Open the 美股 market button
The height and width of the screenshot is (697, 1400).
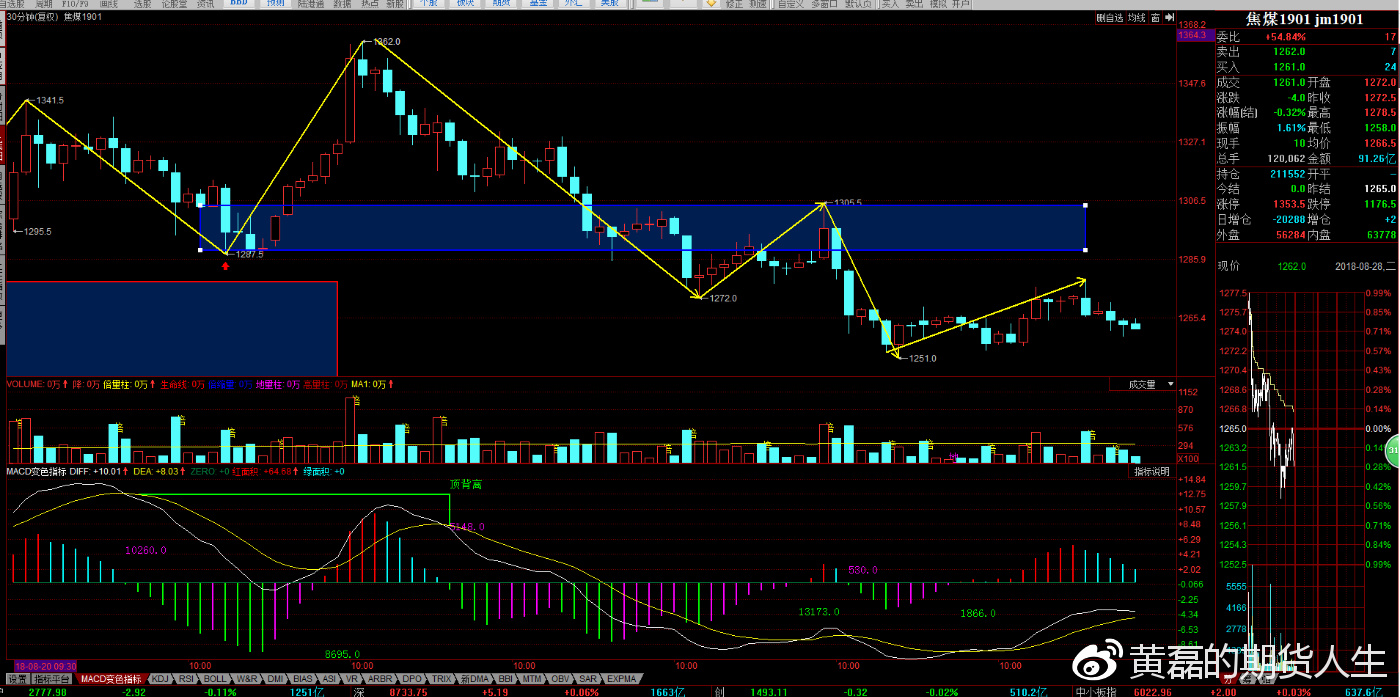(609, 3)
